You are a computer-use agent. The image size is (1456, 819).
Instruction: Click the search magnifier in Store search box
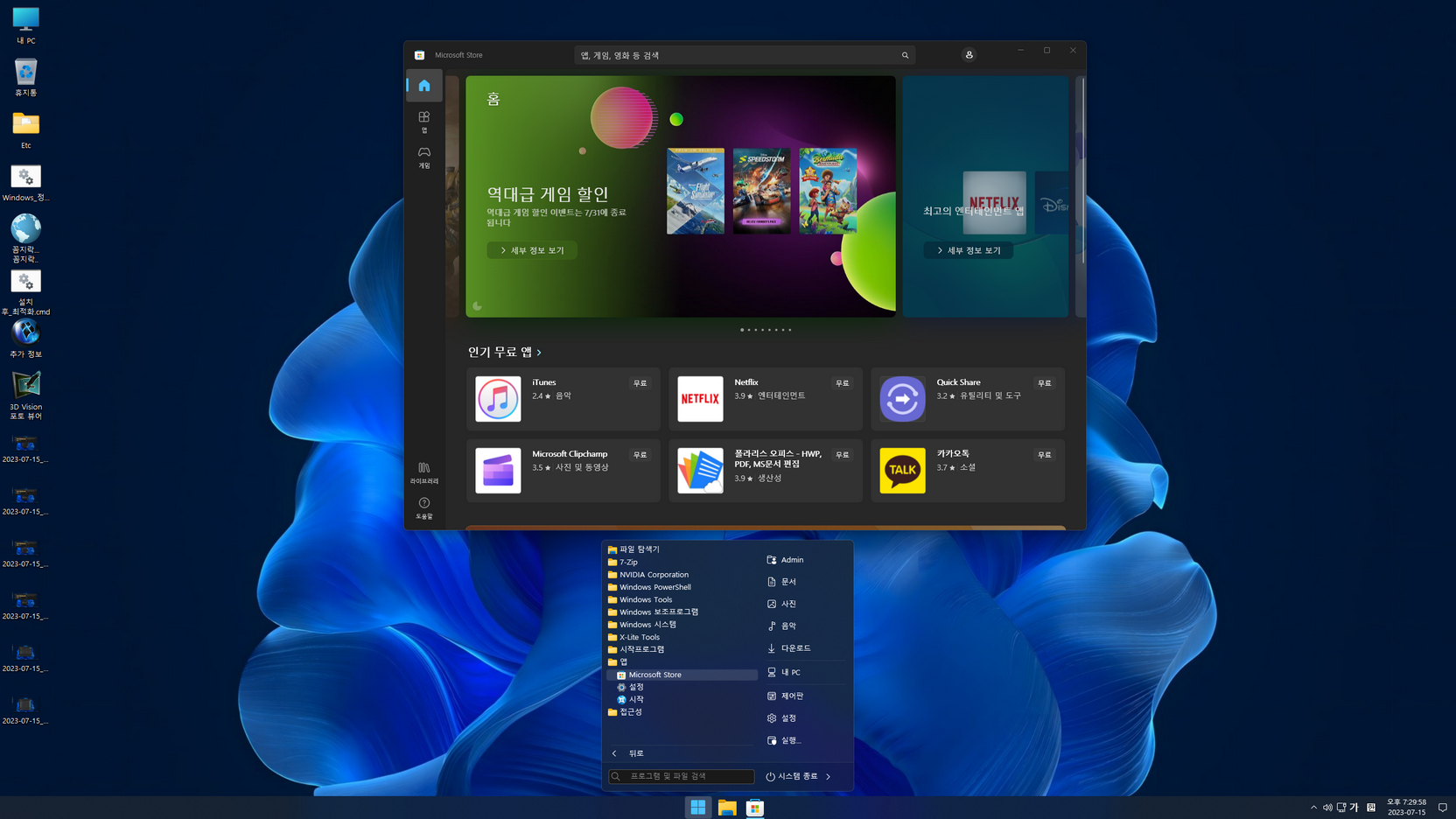(x=905, y=55)
